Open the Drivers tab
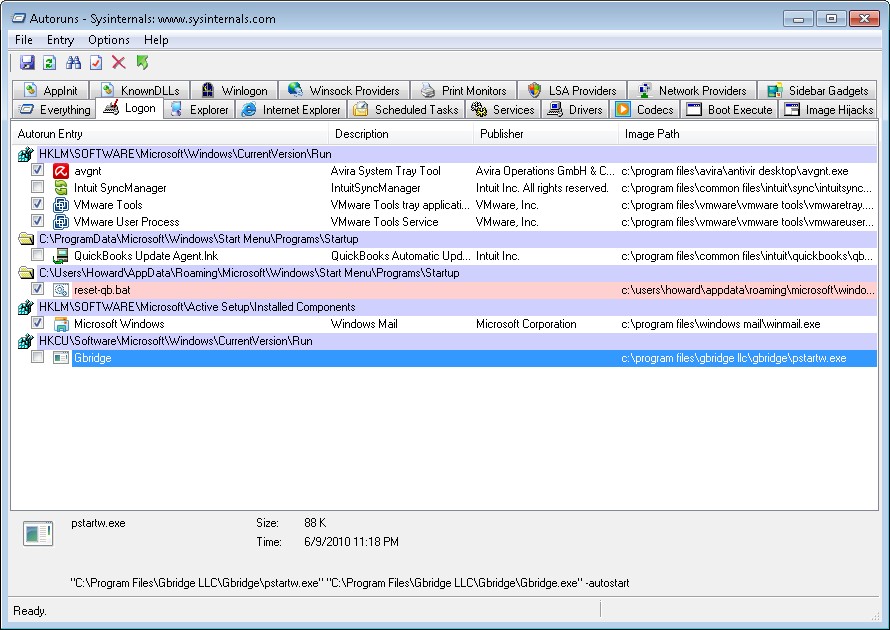This screenshot has width=890, height=630. (x=576, y=110)
